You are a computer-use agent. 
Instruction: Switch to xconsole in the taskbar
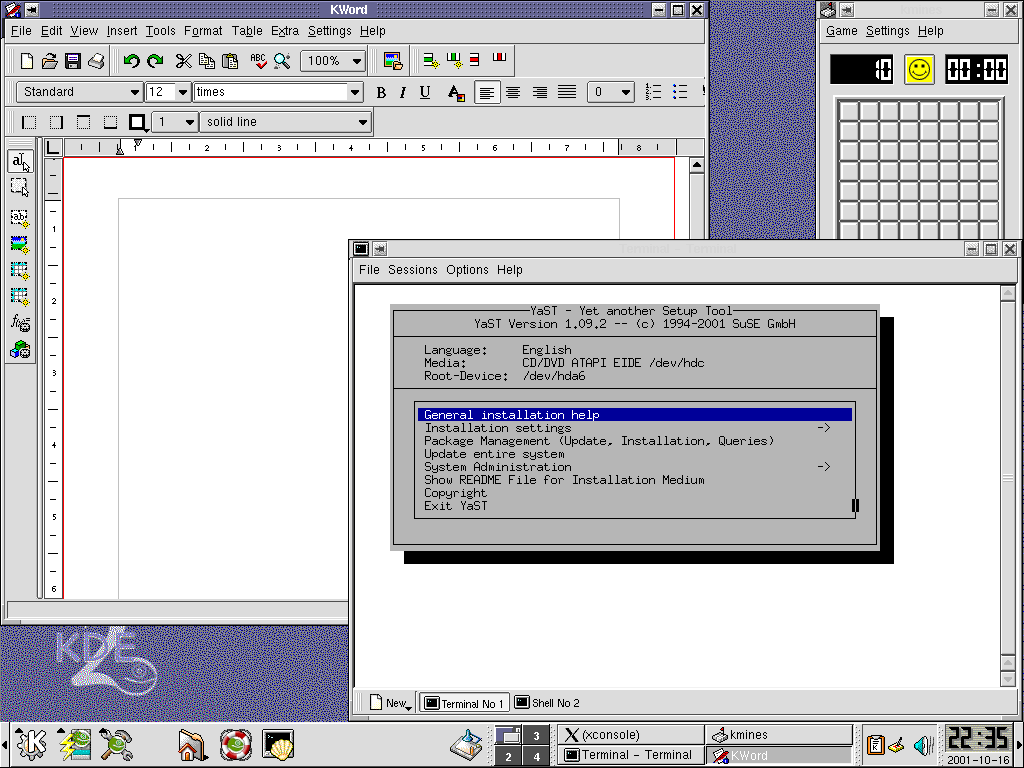(x=629, y=735)
